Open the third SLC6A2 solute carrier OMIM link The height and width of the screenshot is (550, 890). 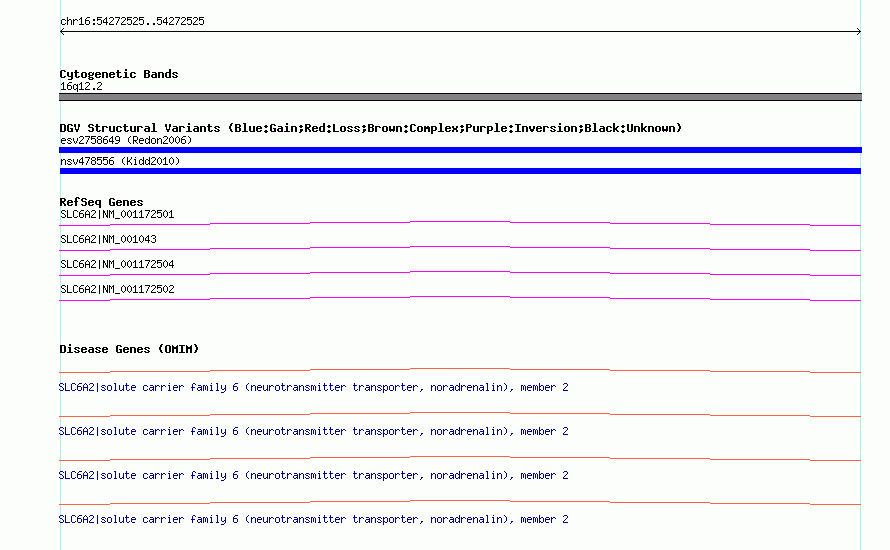coord(313,476)
